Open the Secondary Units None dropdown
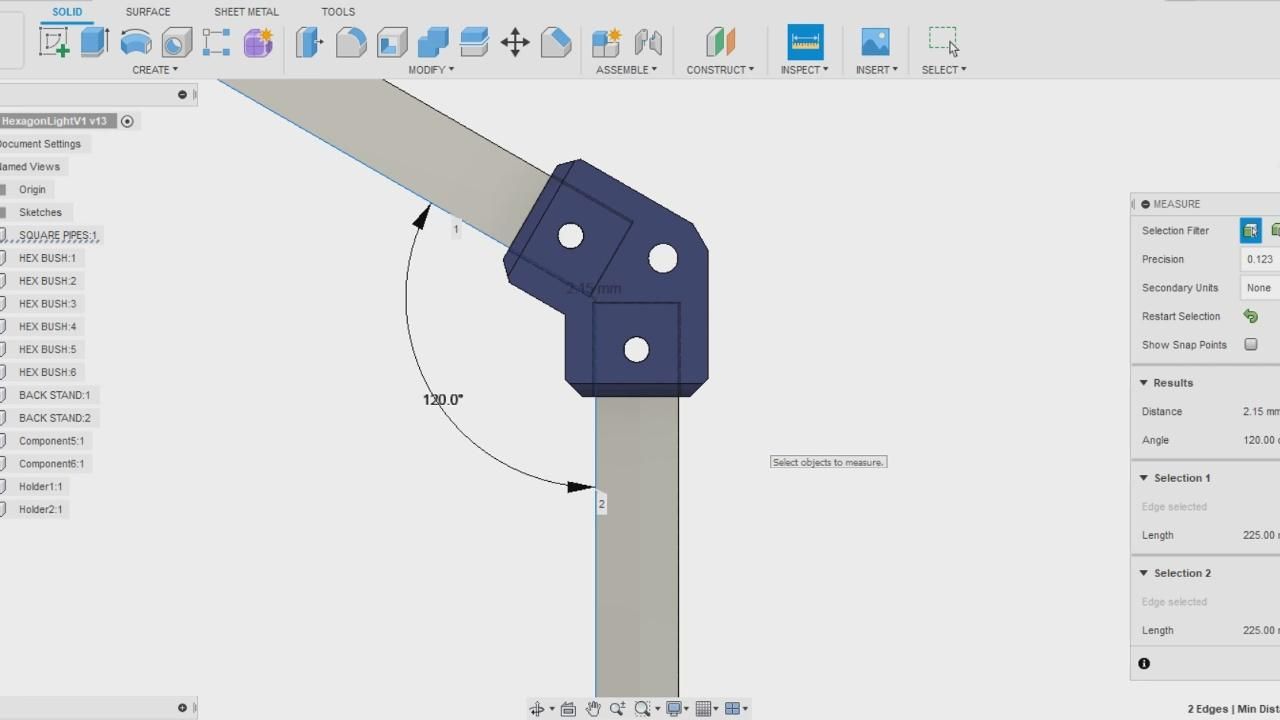This screenshot has width=1280, height=720. point(1260,288)
